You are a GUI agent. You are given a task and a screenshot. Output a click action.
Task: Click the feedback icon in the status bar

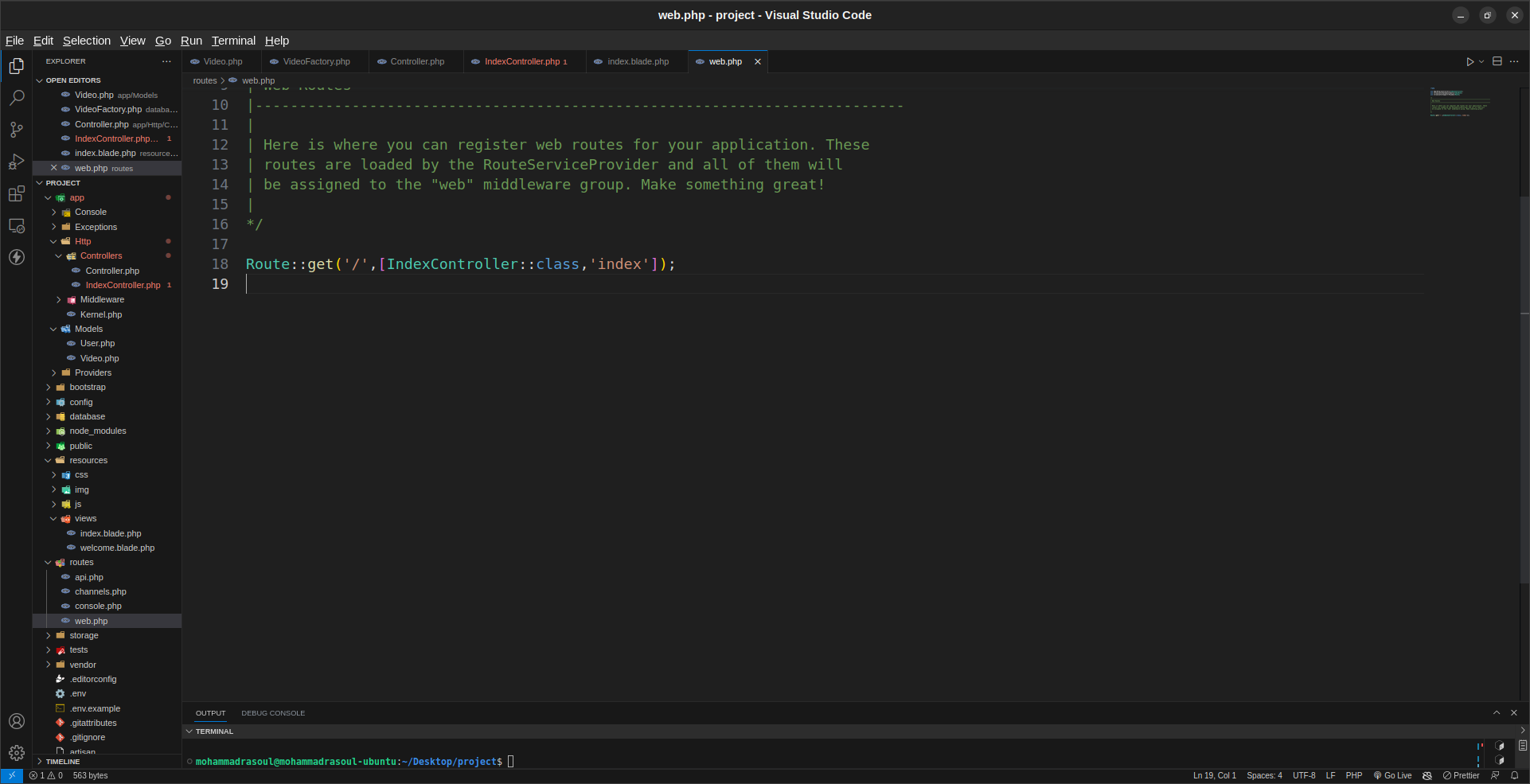coord(1495,775)
